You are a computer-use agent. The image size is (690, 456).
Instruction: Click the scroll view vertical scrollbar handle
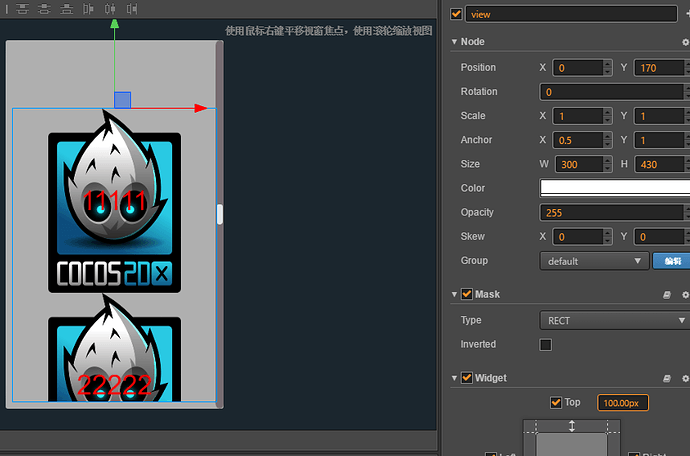coord(220,214)
